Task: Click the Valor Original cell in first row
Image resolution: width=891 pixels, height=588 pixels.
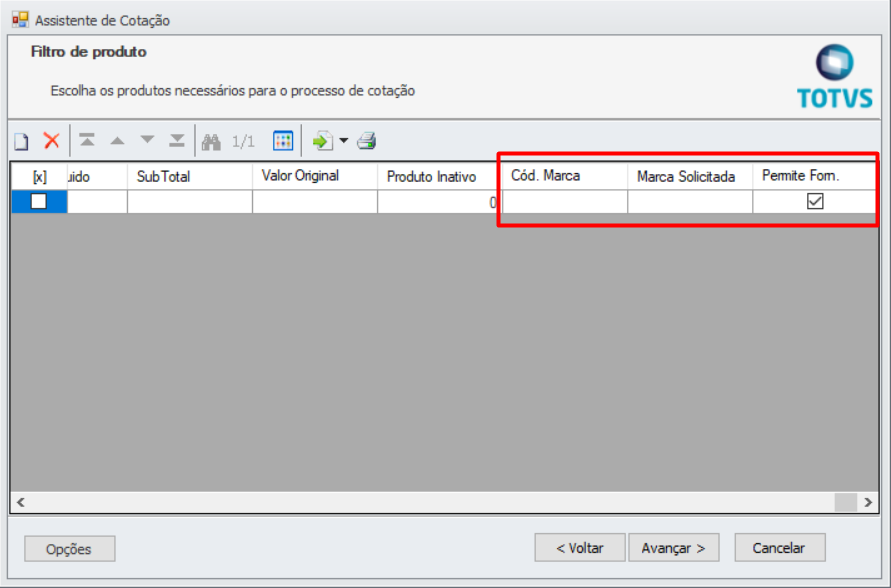Action: [x=315, y=202]
